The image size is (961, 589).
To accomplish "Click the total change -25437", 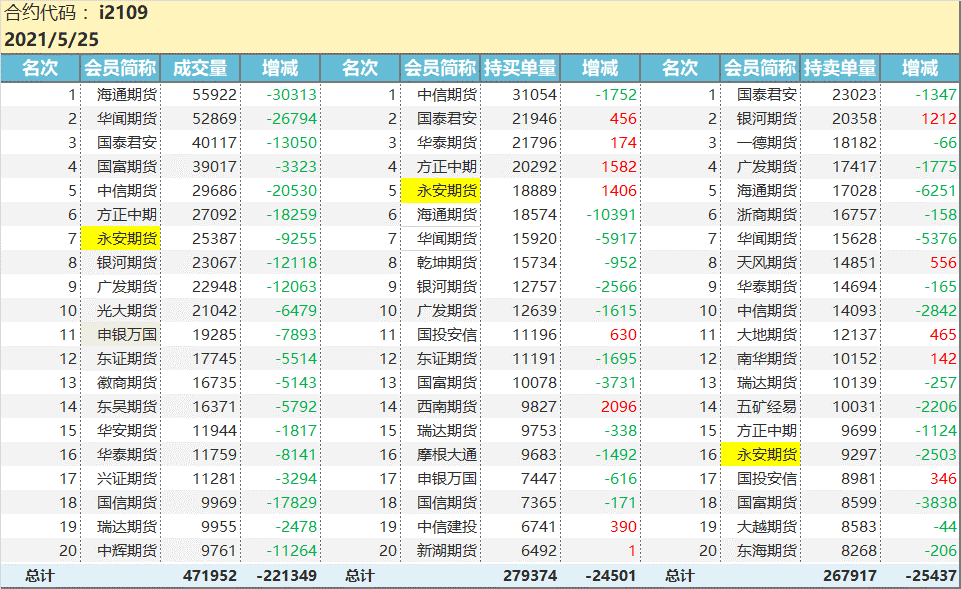I will 931,576.
